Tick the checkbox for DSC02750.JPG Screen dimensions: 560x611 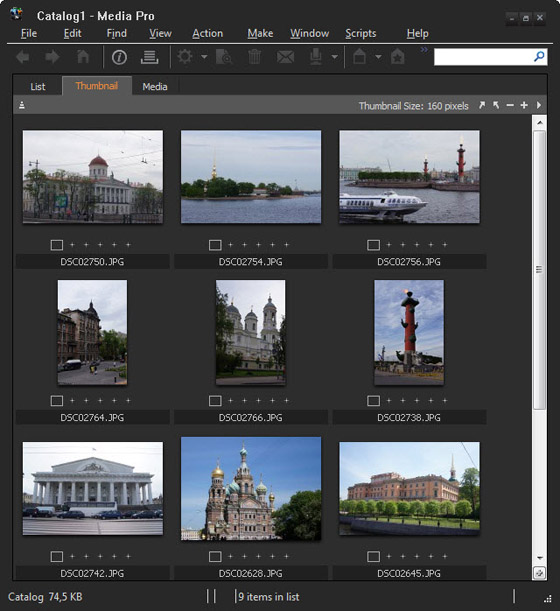click(x=57, y=245)
